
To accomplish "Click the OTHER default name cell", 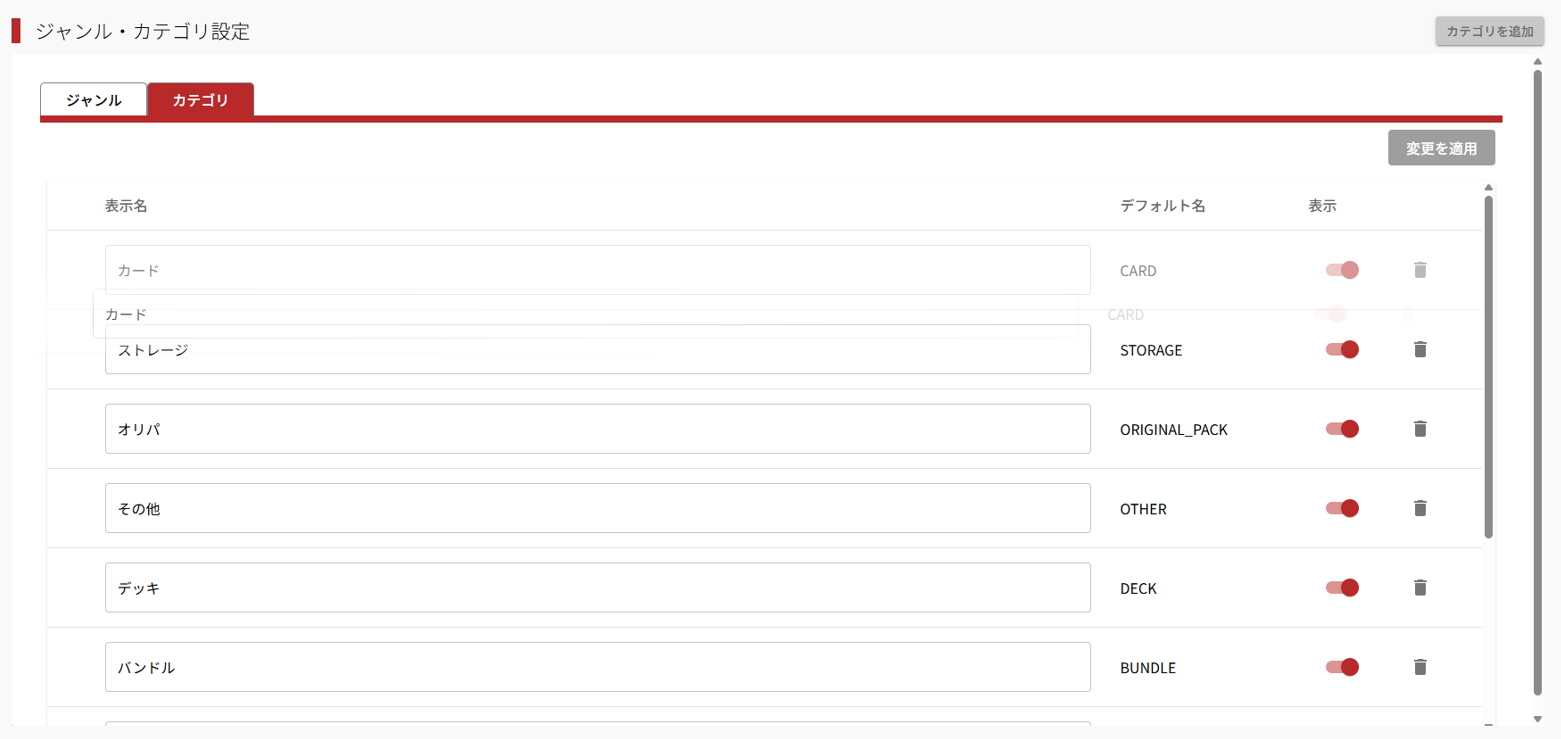I will tap(1143, 509).
